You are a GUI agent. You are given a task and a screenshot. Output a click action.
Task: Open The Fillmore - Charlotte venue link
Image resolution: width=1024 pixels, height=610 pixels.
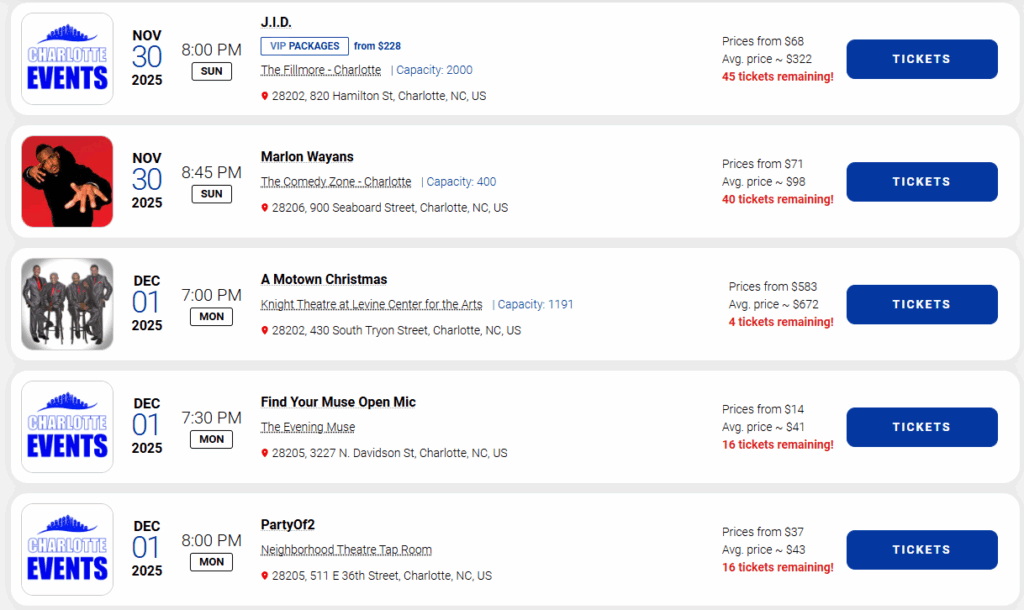[x=321, y=71]
